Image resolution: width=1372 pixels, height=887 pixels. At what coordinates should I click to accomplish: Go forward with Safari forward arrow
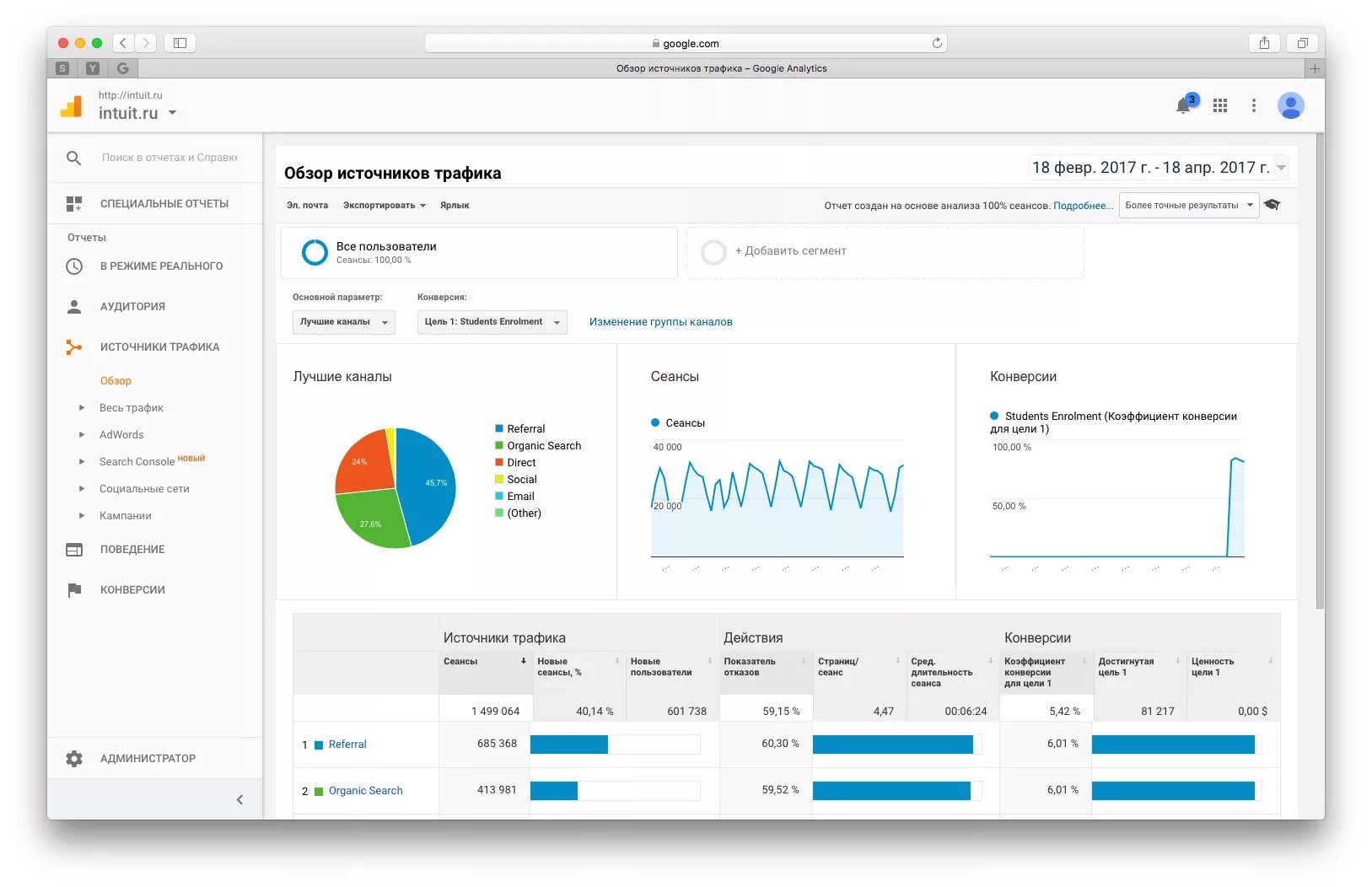[x=147, y=43]
